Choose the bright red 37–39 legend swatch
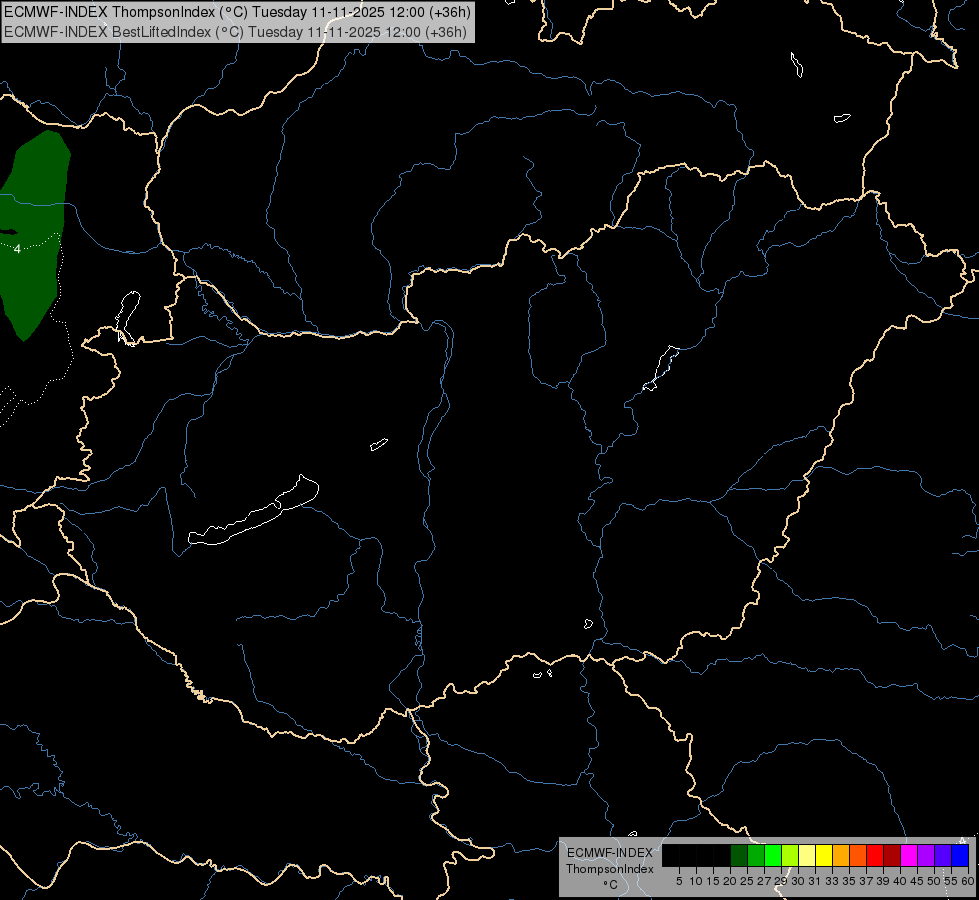 (875, 855)
